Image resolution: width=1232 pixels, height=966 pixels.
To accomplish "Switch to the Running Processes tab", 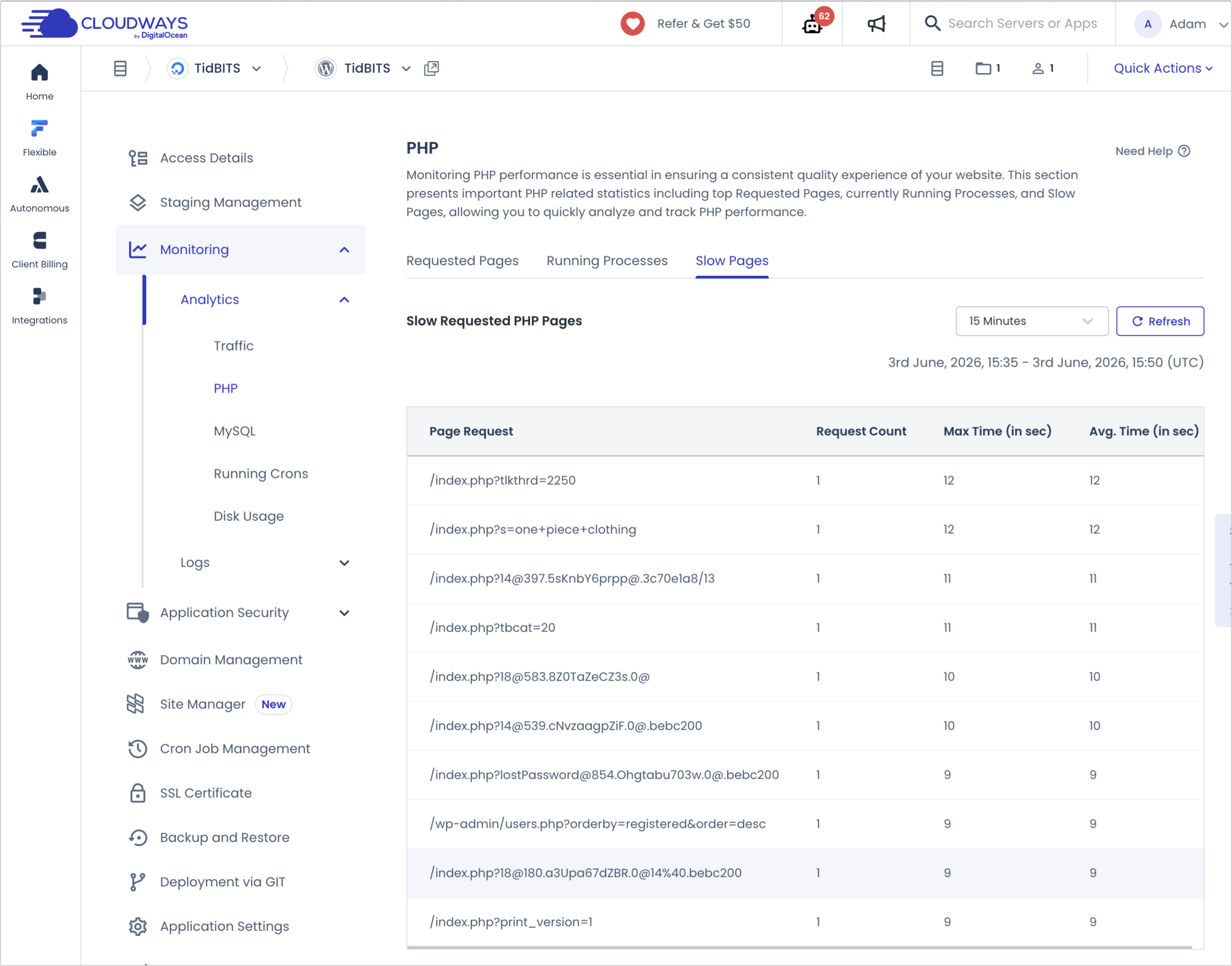I will click(607, 261).
